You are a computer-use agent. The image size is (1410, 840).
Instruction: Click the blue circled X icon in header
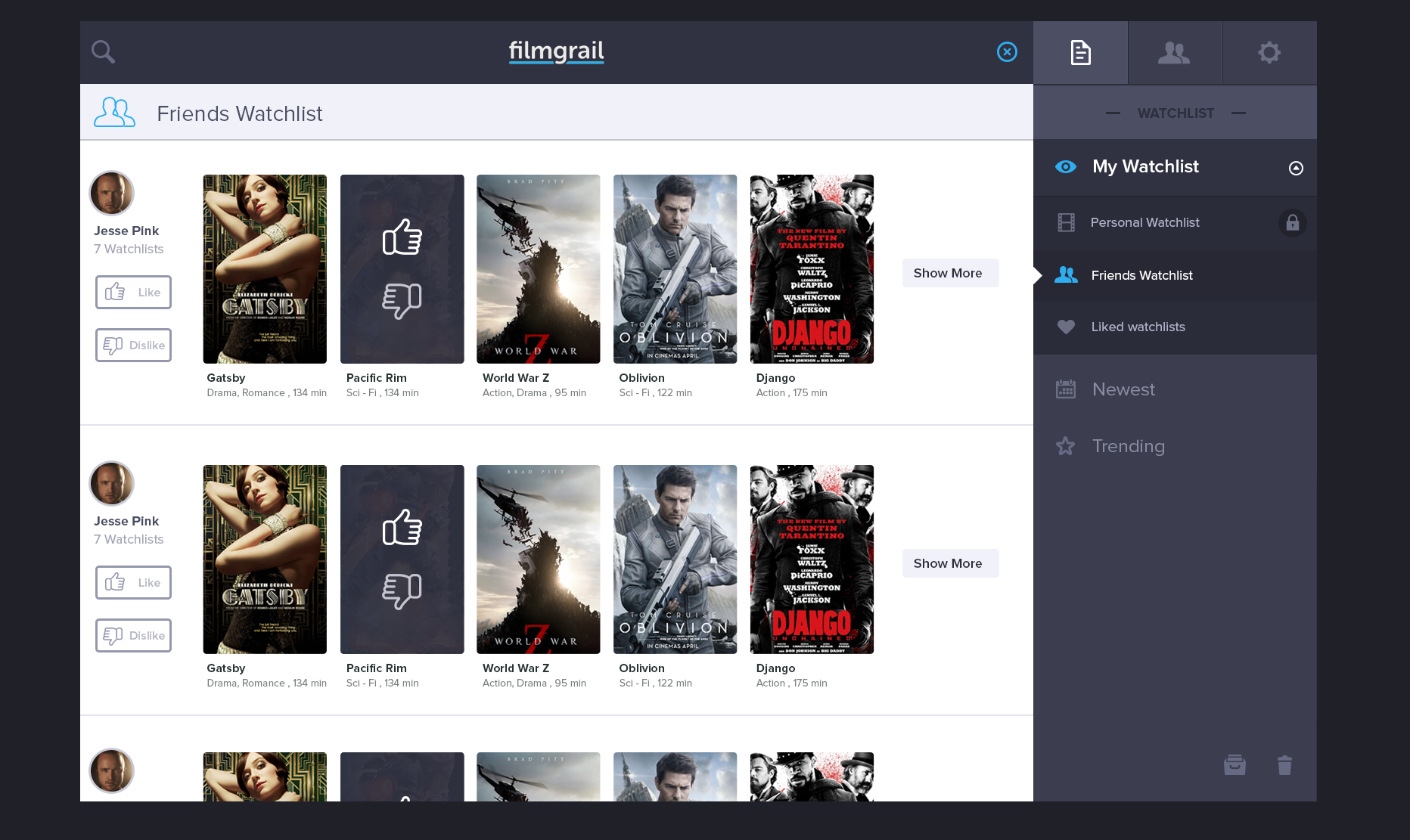click(x=1007, y=51)
